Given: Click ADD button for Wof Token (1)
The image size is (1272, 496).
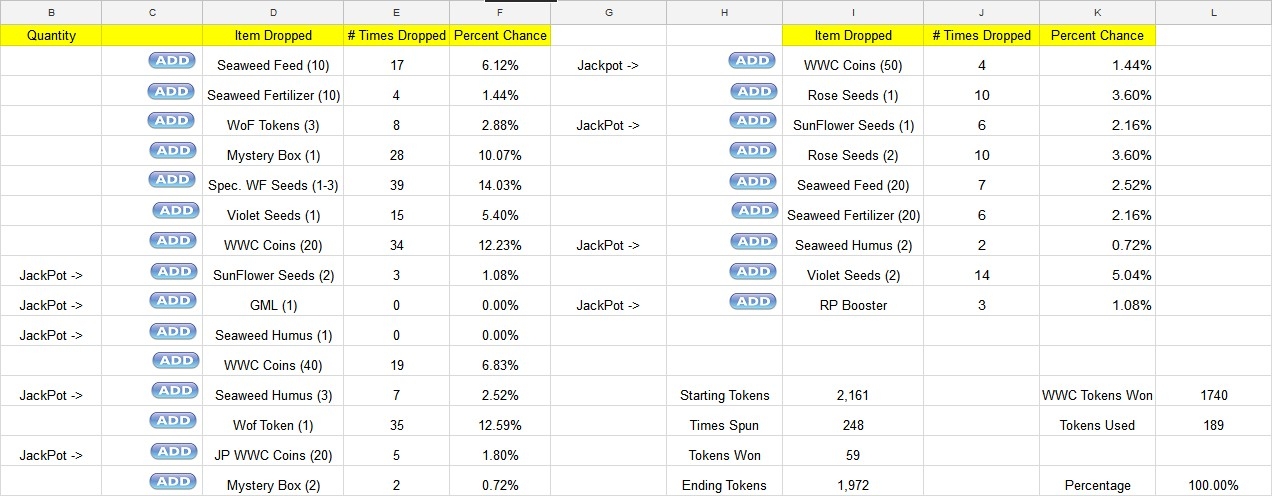Looking at the screenshot, I should [x=174, y=421].
